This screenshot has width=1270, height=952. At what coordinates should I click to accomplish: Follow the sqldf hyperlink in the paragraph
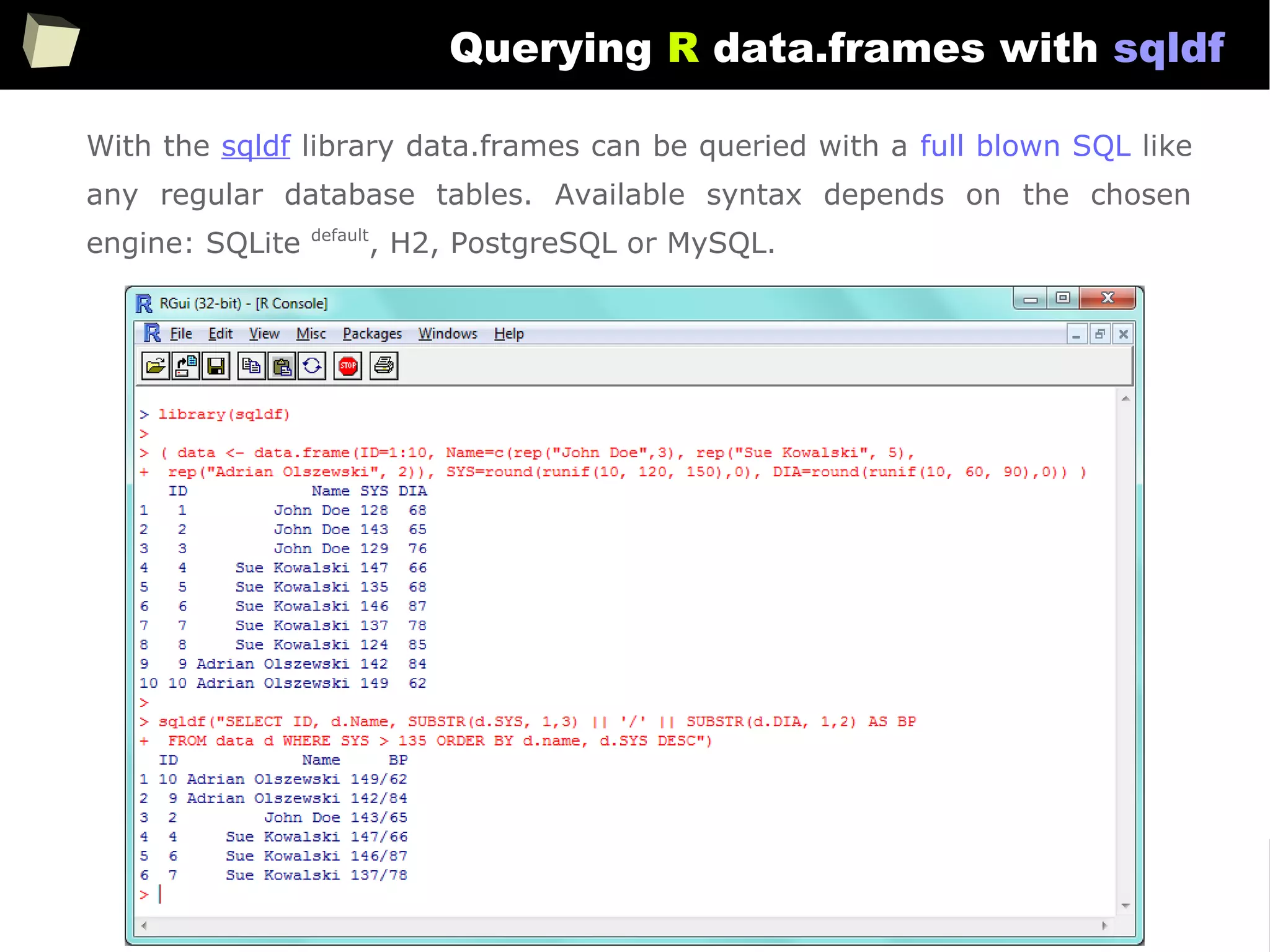click(x=255, y=146)
